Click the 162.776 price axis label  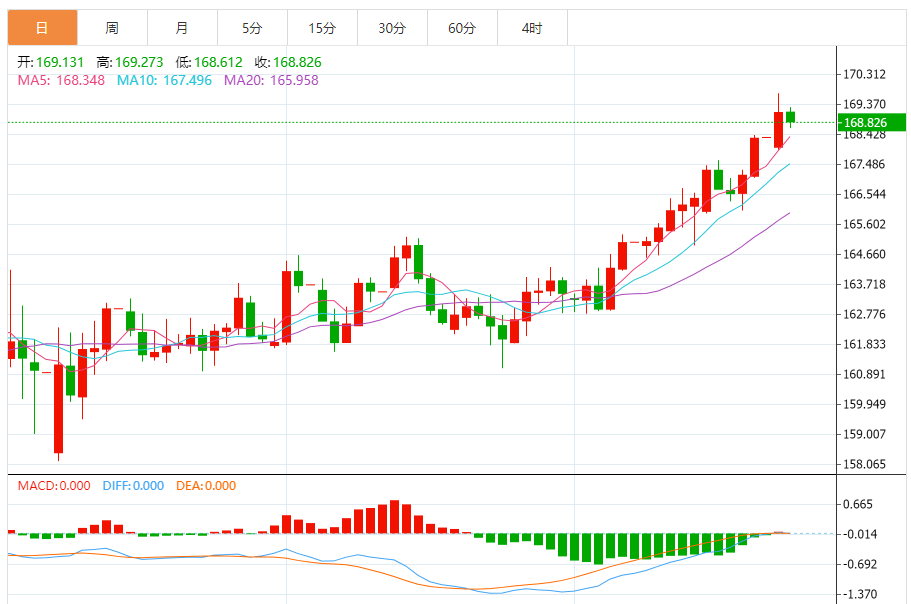(x=865, y=314)
